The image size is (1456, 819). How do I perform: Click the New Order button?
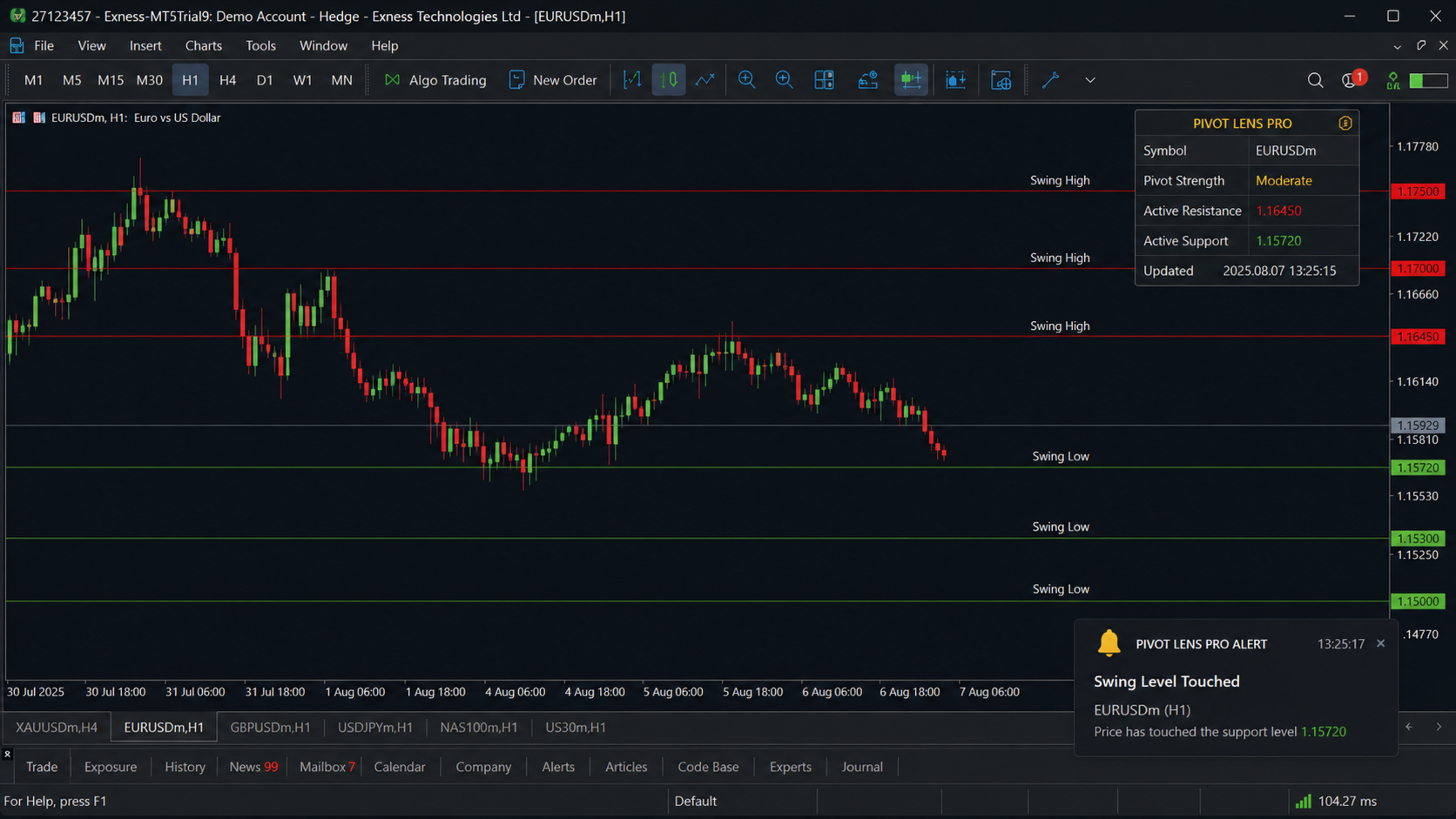pos(553,80)
